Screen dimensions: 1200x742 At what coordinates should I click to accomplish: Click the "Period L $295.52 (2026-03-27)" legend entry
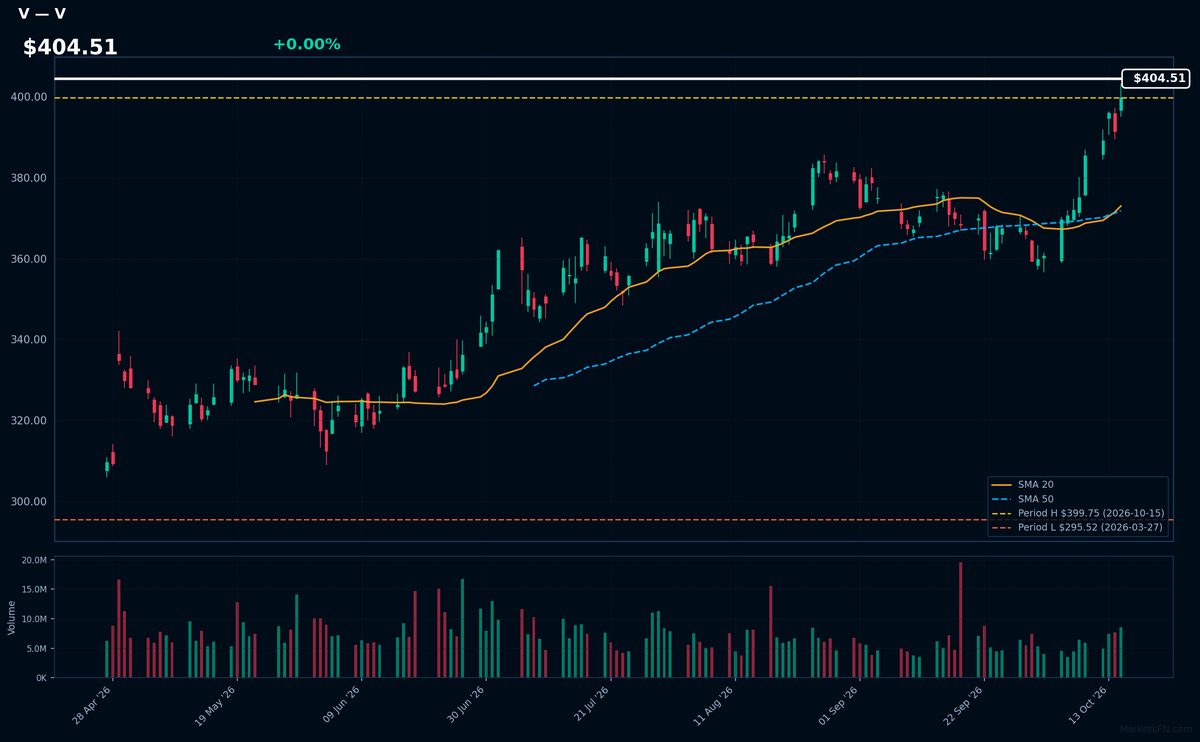click(x=1078, y=527)
